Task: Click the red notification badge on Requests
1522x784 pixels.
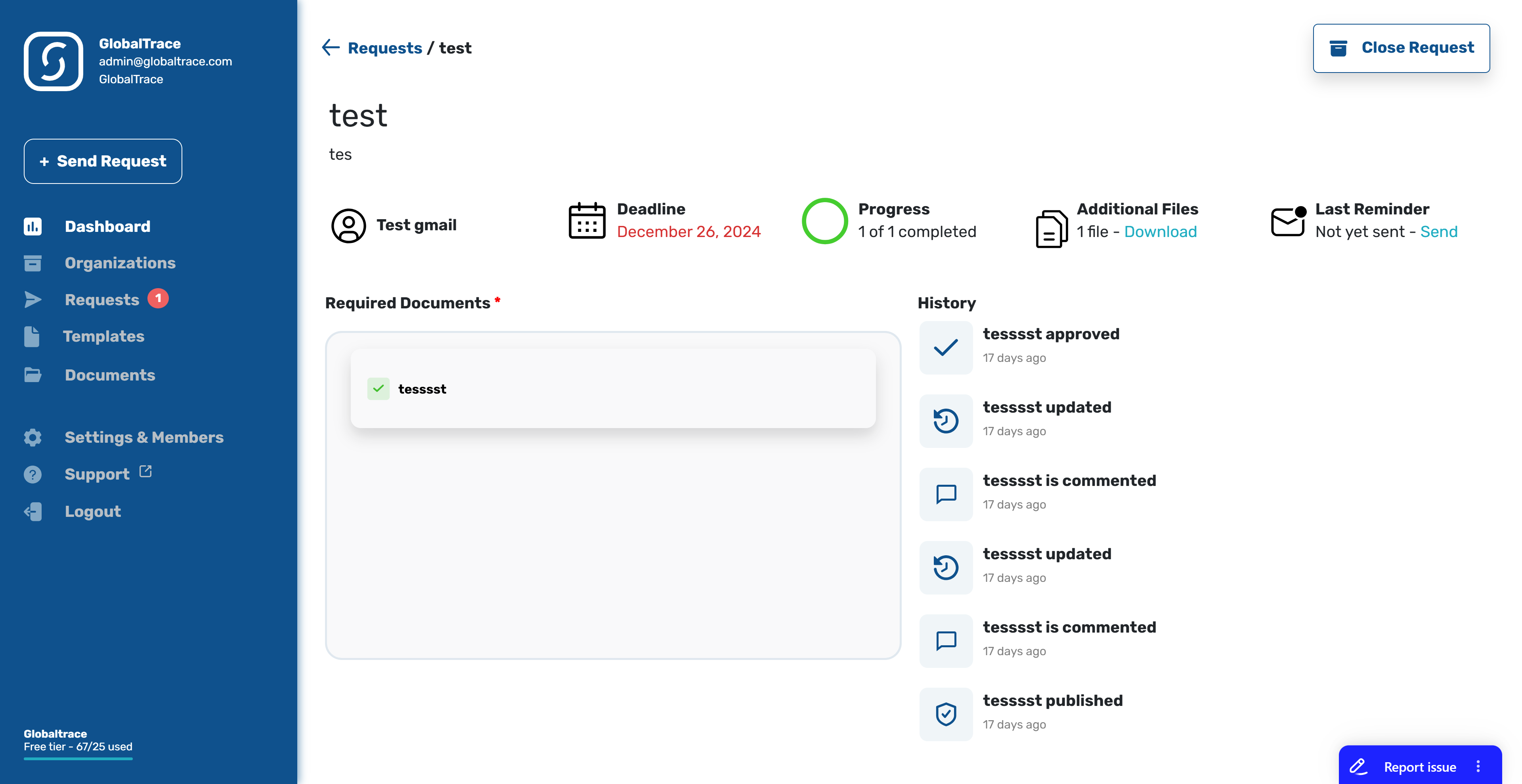Action: (x=158, y=298)
